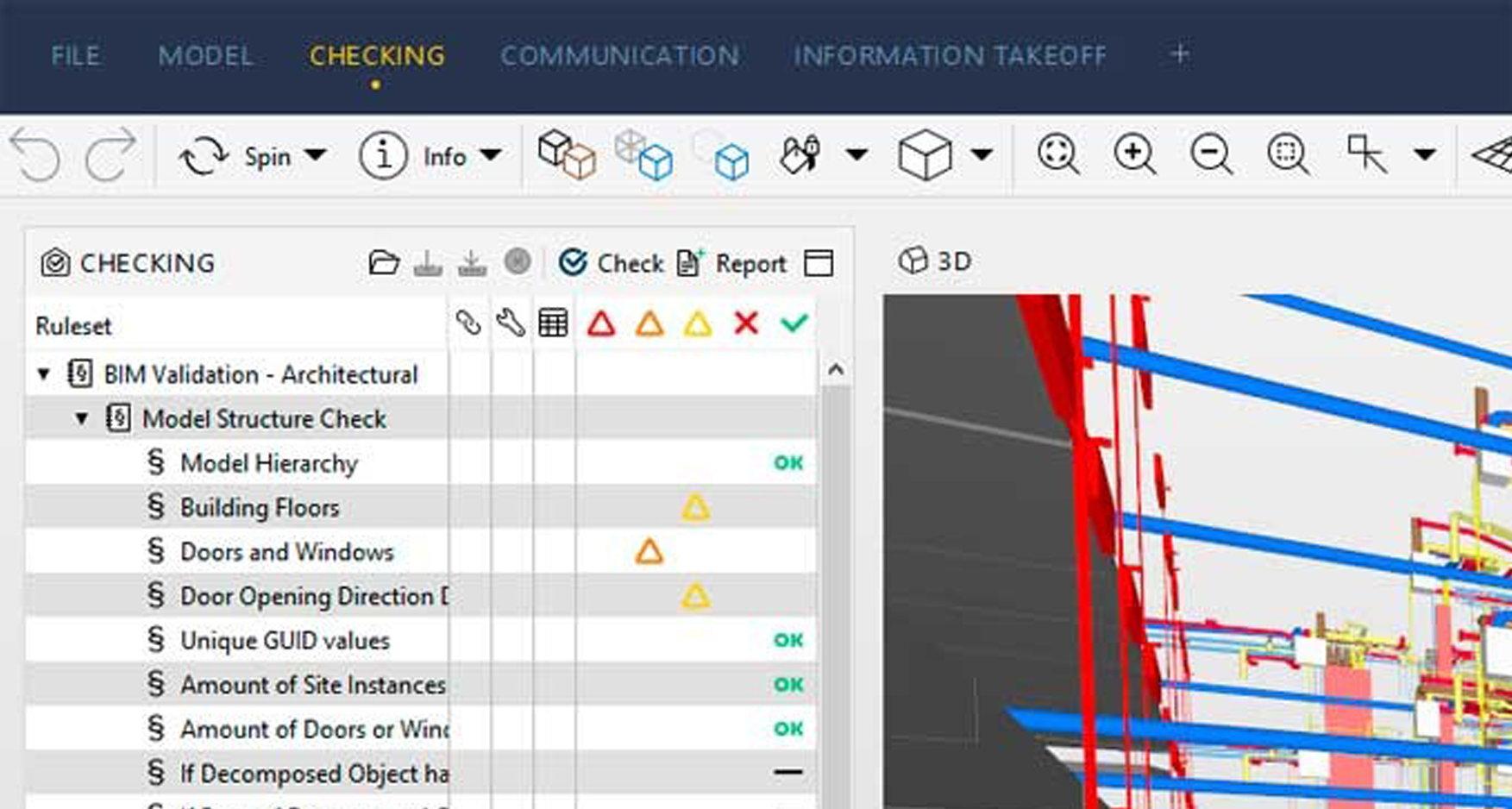1512x809 pixels.
Task: Toggle the critical severity red triangle filter
Action: pyautogui.click(x=601, y=324)
